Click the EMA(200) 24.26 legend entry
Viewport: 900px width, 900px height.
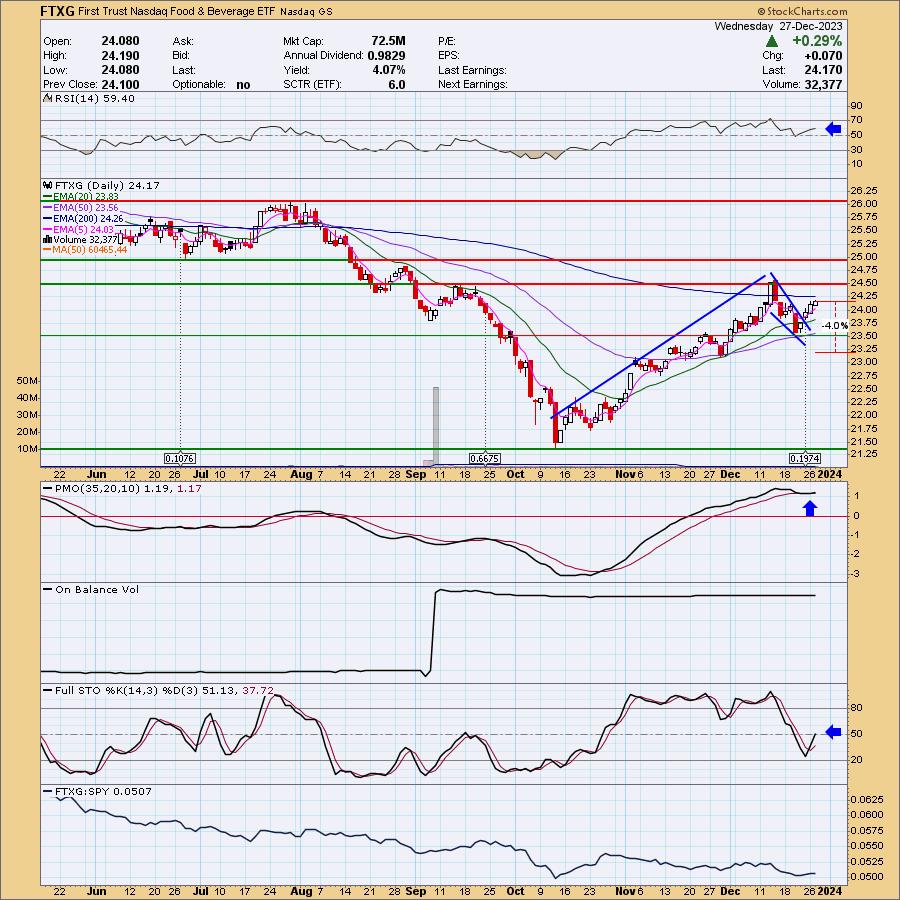pos(88,218)
